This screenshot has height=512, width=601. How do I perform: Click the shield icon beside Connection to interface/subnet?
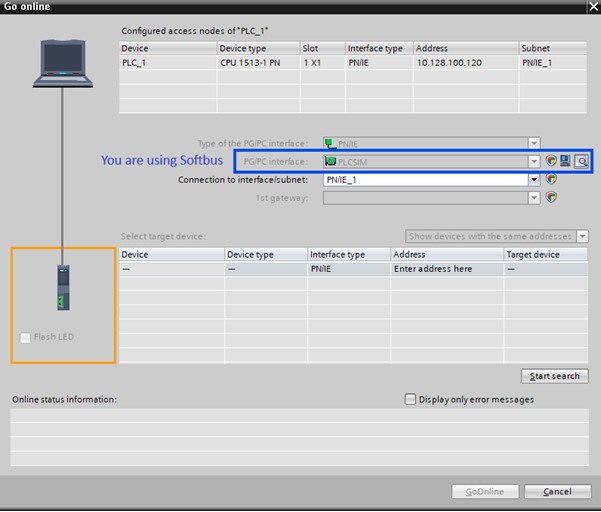(551, 180)
